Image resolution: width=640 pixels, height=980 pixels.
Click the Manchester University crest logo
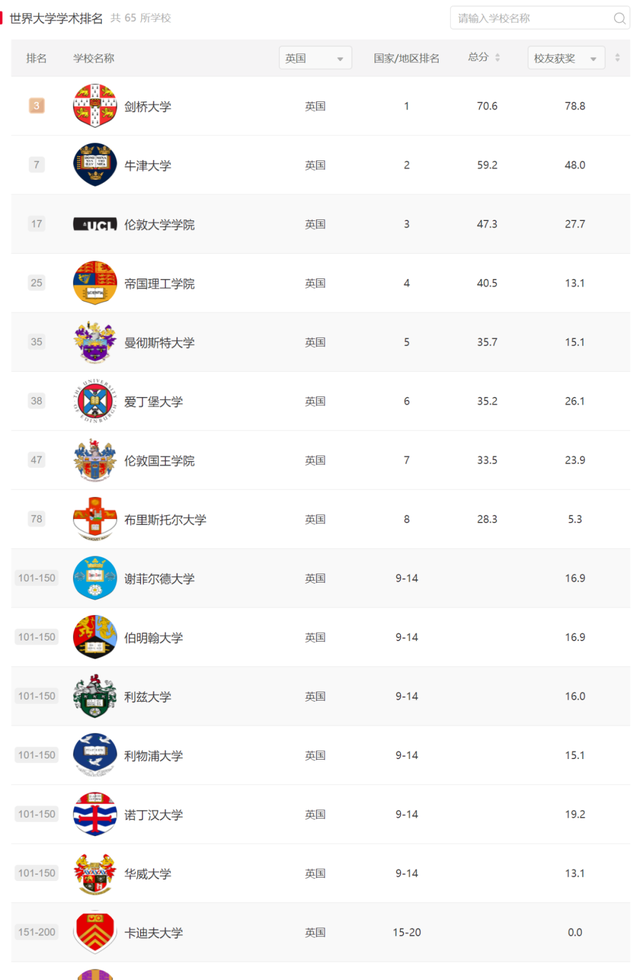point(95,342)
